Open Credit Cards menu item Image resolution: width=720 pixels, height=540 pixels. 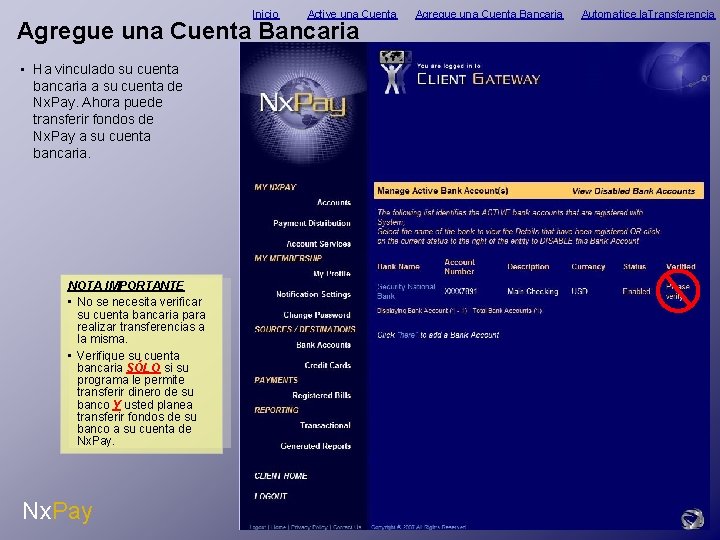pos(327,366)
